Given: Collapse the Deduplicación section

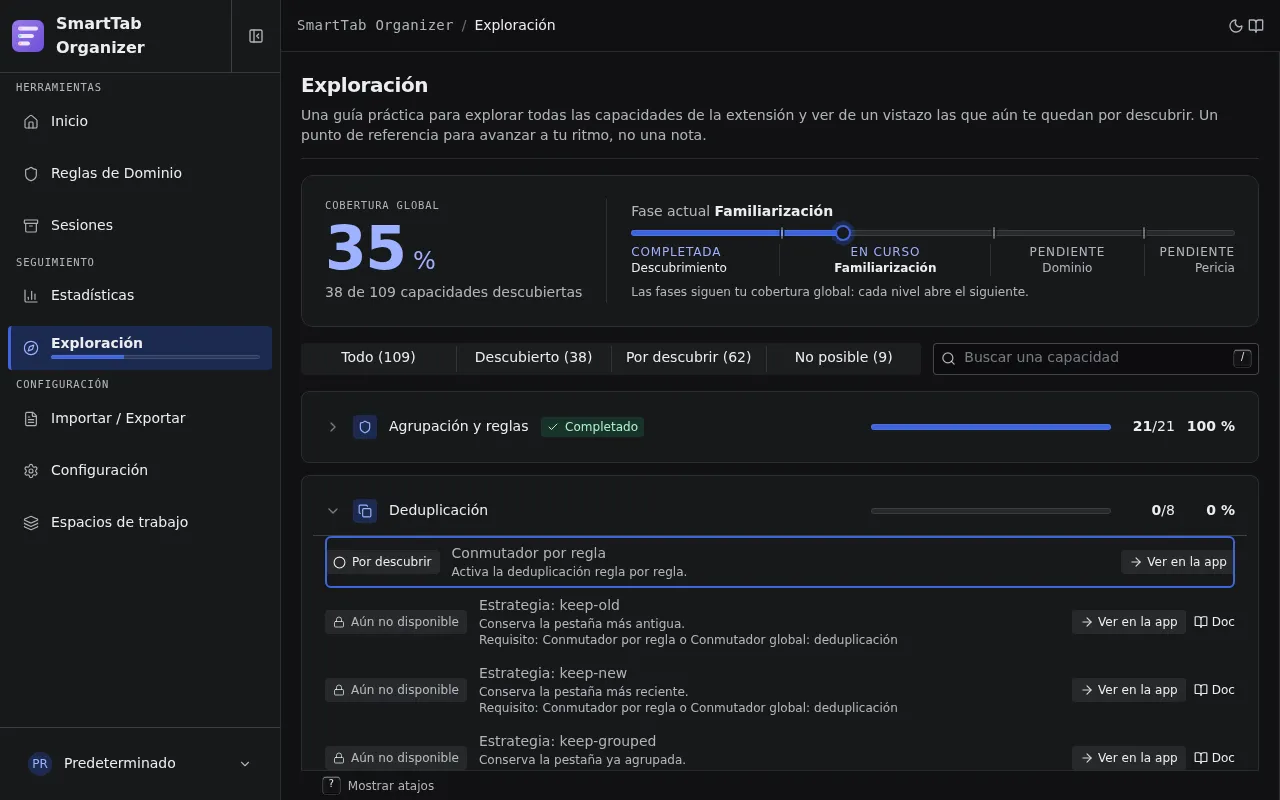Looking at the screenshot, I should (333, 511).
